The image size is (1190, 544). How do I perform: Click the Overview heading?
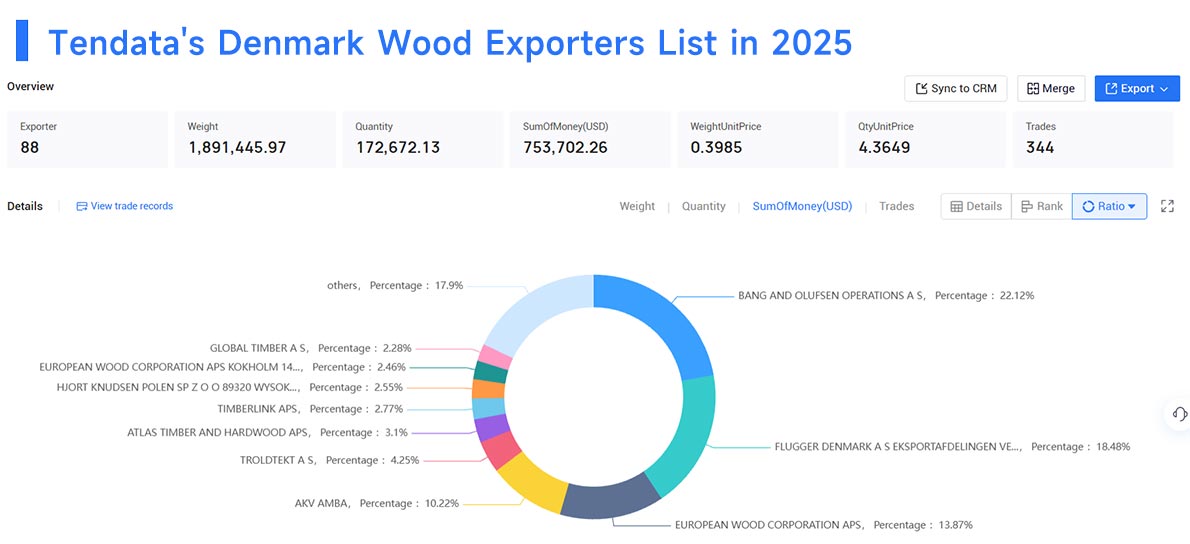pyautogui.click(x=30, y=86)
